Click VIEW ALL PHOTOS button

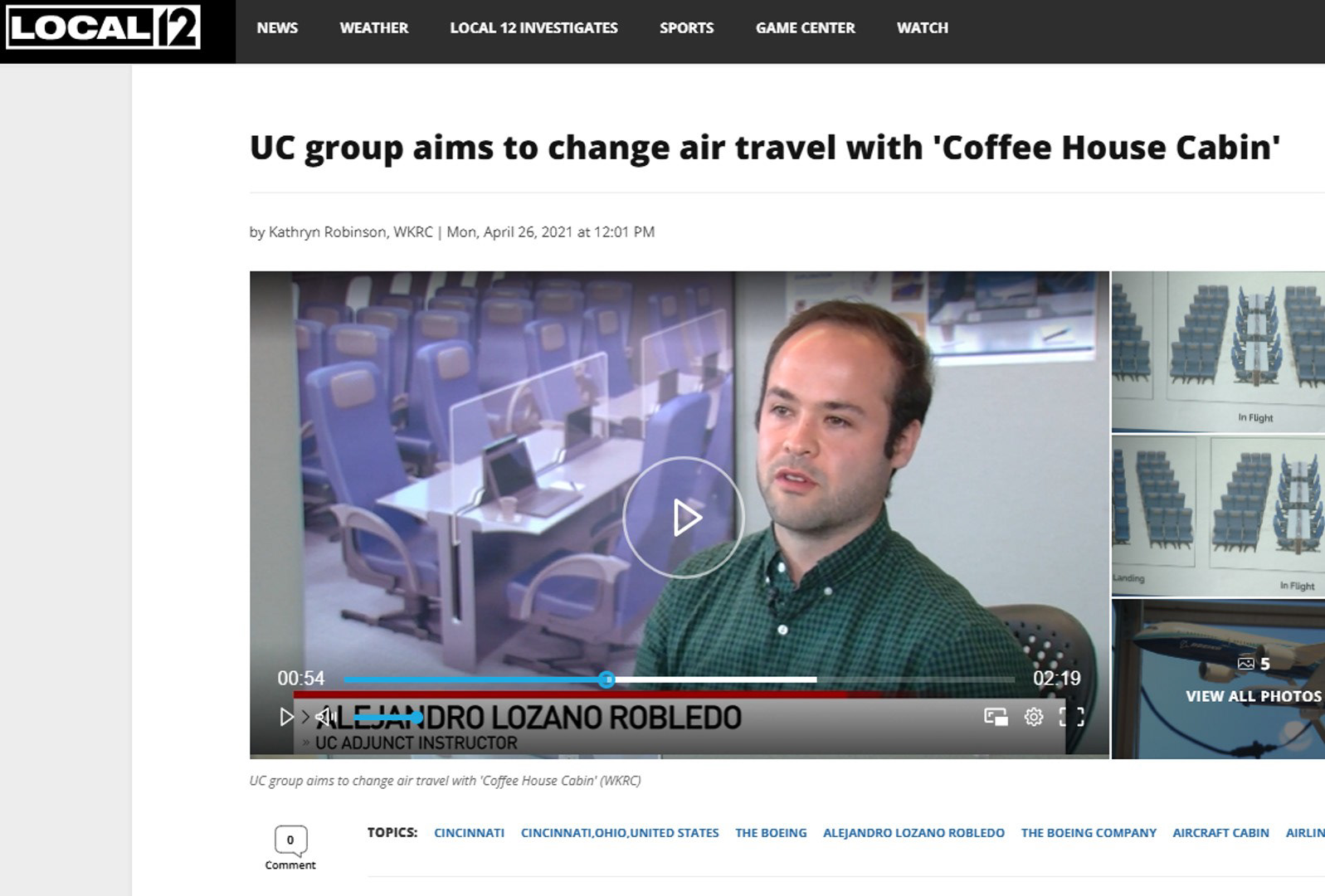1253,696
